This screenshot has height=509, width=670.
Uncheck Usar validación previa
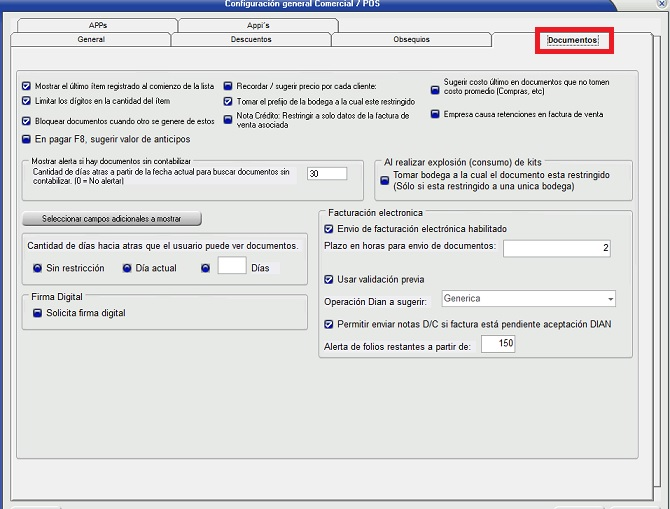[330, 279]
